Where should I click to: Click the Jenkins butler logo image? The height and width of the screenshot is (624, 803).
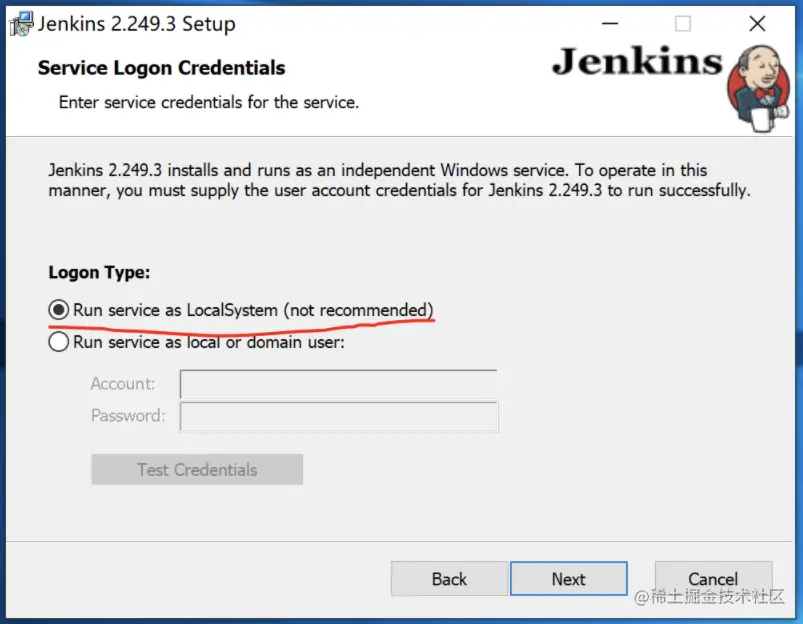[x=759, y=87]
